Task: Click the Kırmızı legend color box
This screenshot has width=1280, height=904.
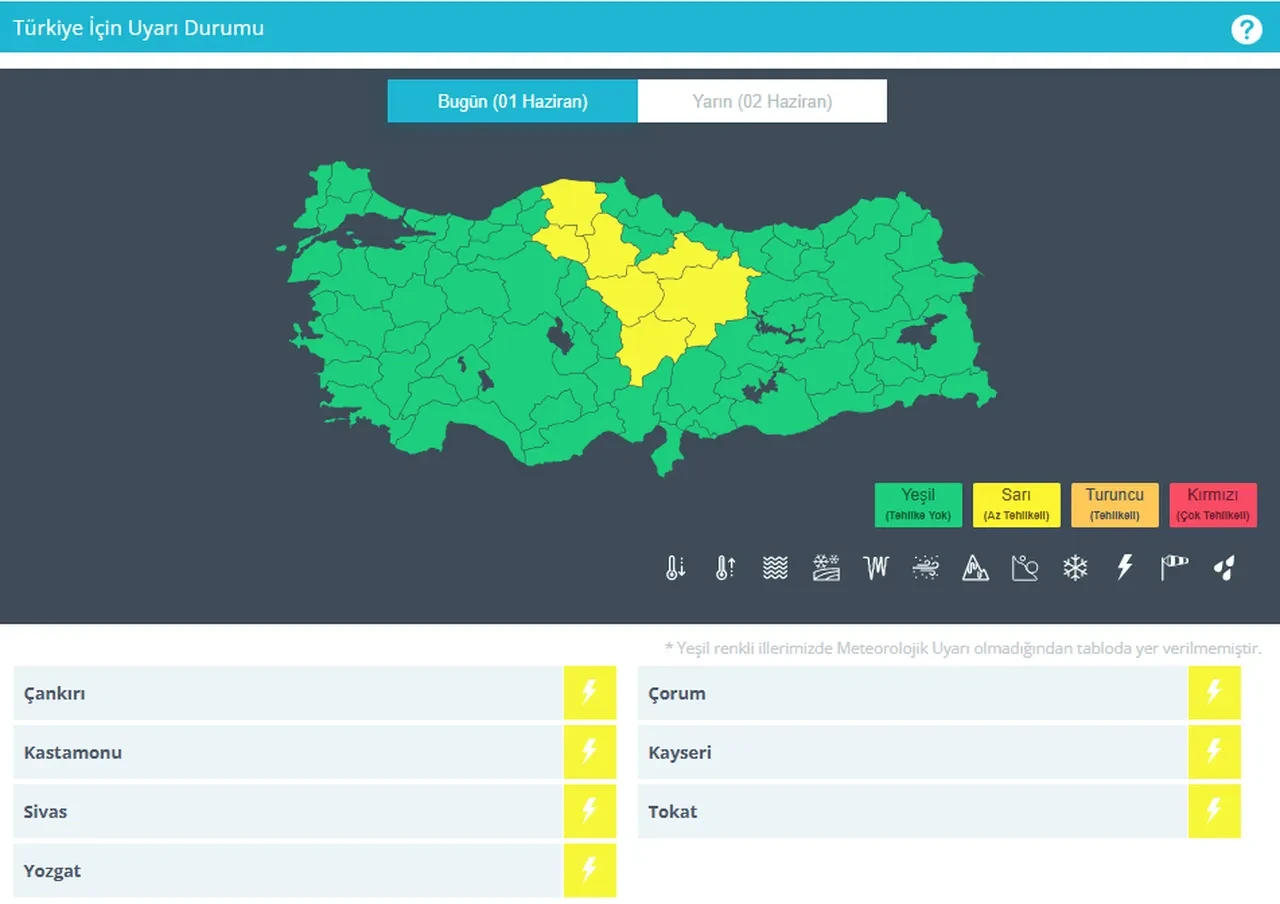Action: click(x=1213, y=505)
